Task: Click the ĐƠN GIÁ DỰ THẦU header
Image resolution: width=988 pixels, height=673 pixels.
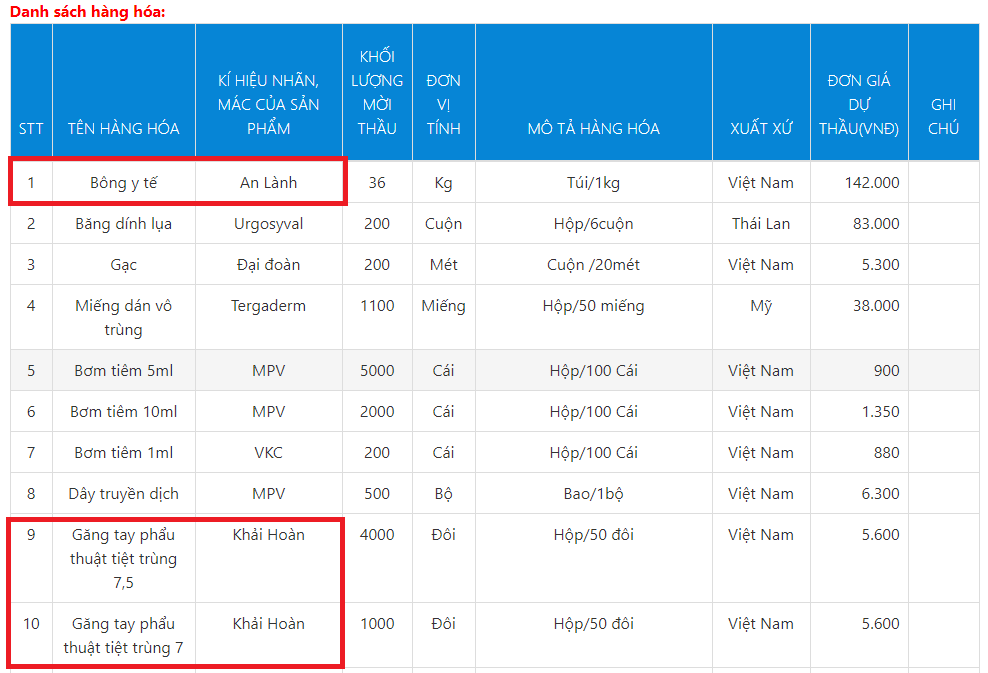Action: 858,104
